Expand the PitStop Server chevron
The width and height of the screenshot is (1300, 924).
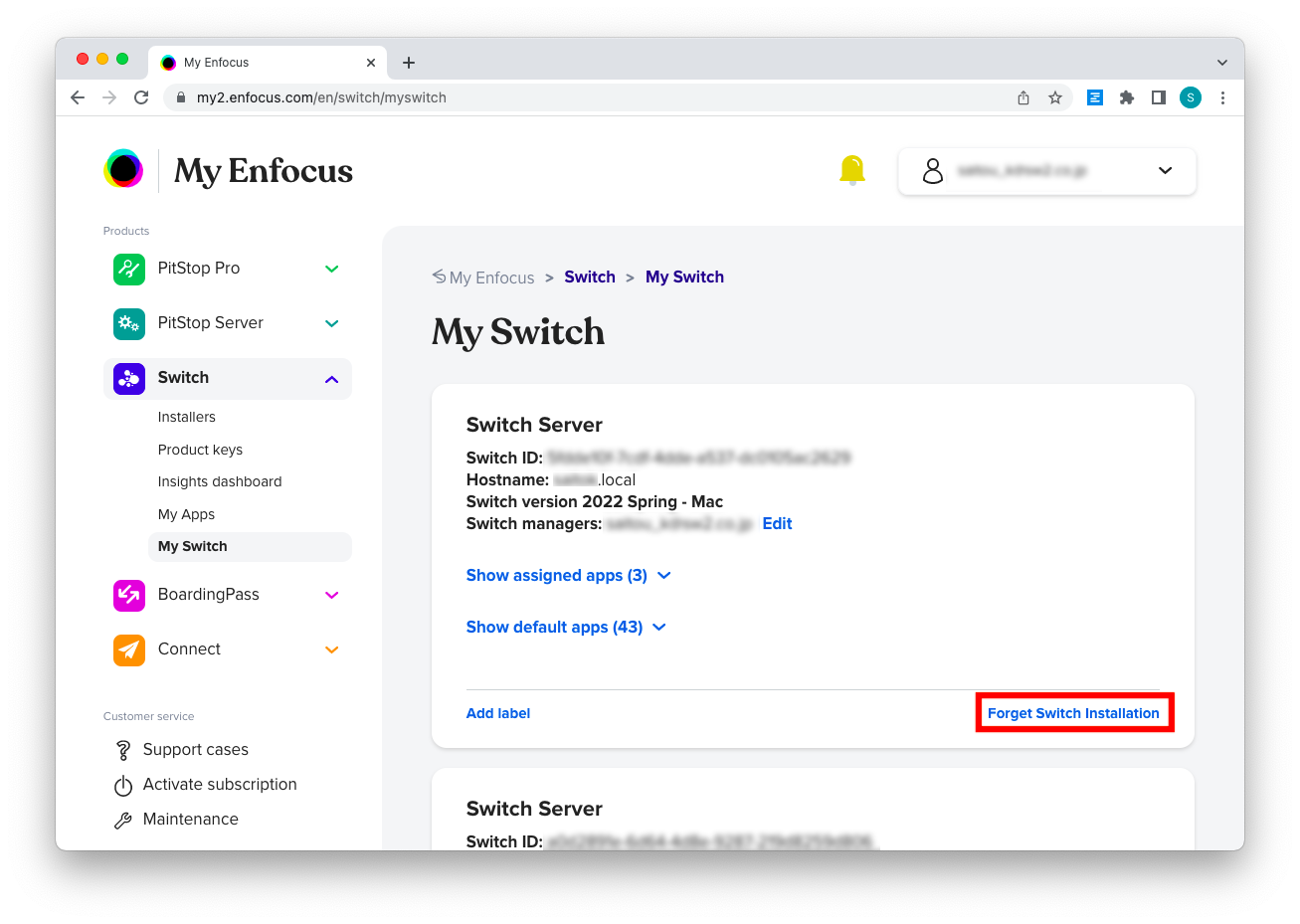[332, 323]
